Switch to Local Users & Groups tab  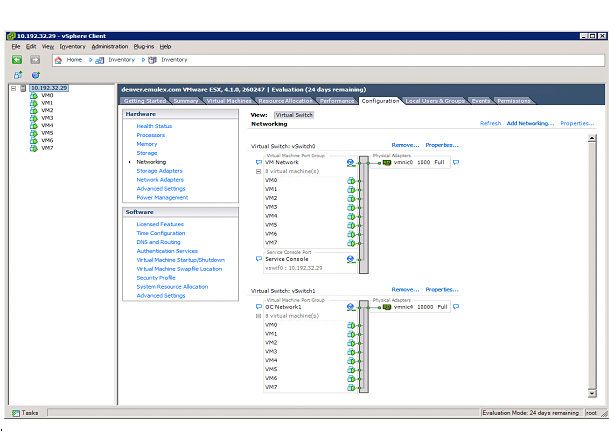click(435, 101)
